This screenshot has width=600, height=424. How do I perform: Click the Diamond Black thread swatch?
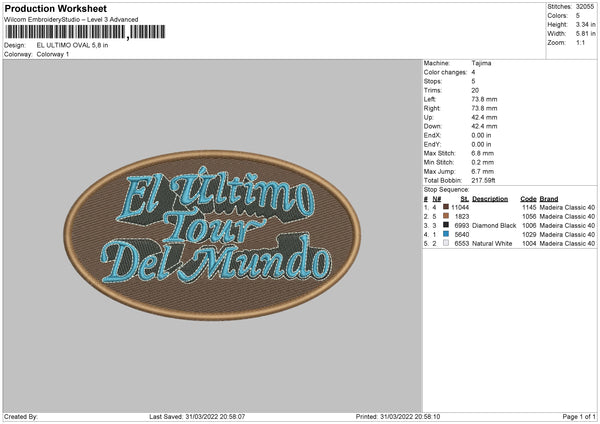coord(446,225)
